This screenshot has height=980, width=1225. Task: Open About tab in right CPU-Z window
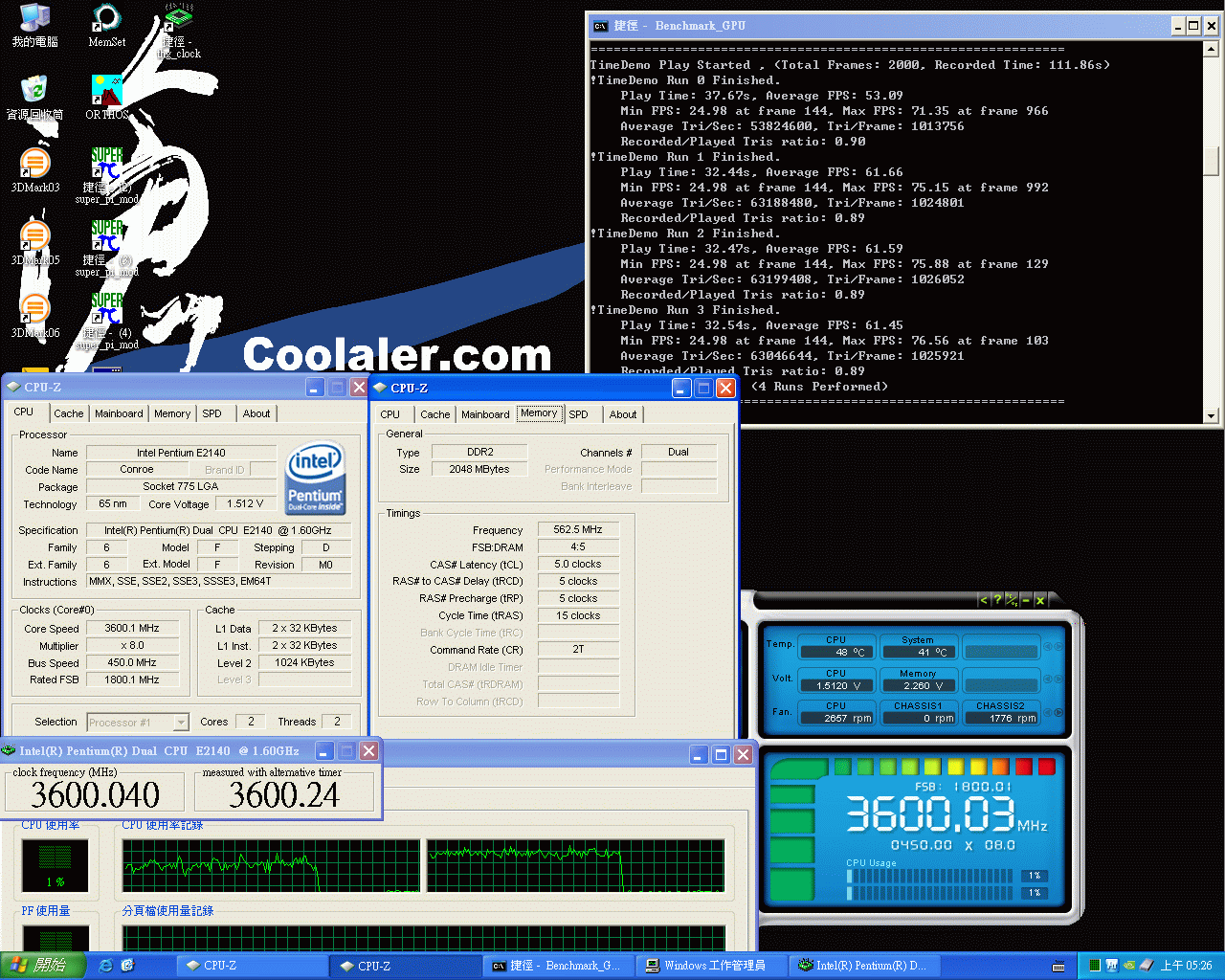point(622,414)
